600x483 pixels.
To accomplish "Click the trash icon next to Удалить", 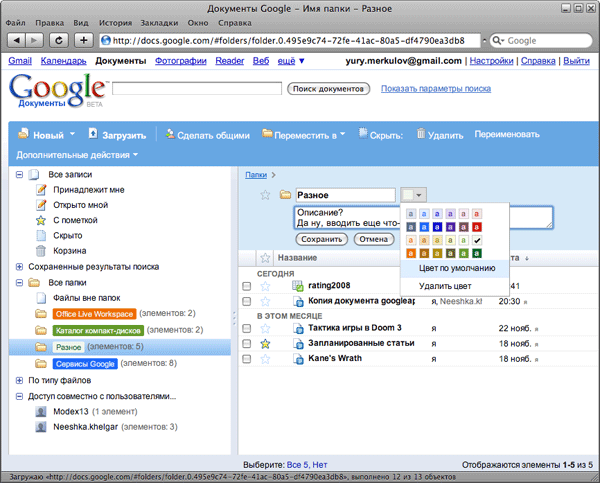I will point(421,133).
